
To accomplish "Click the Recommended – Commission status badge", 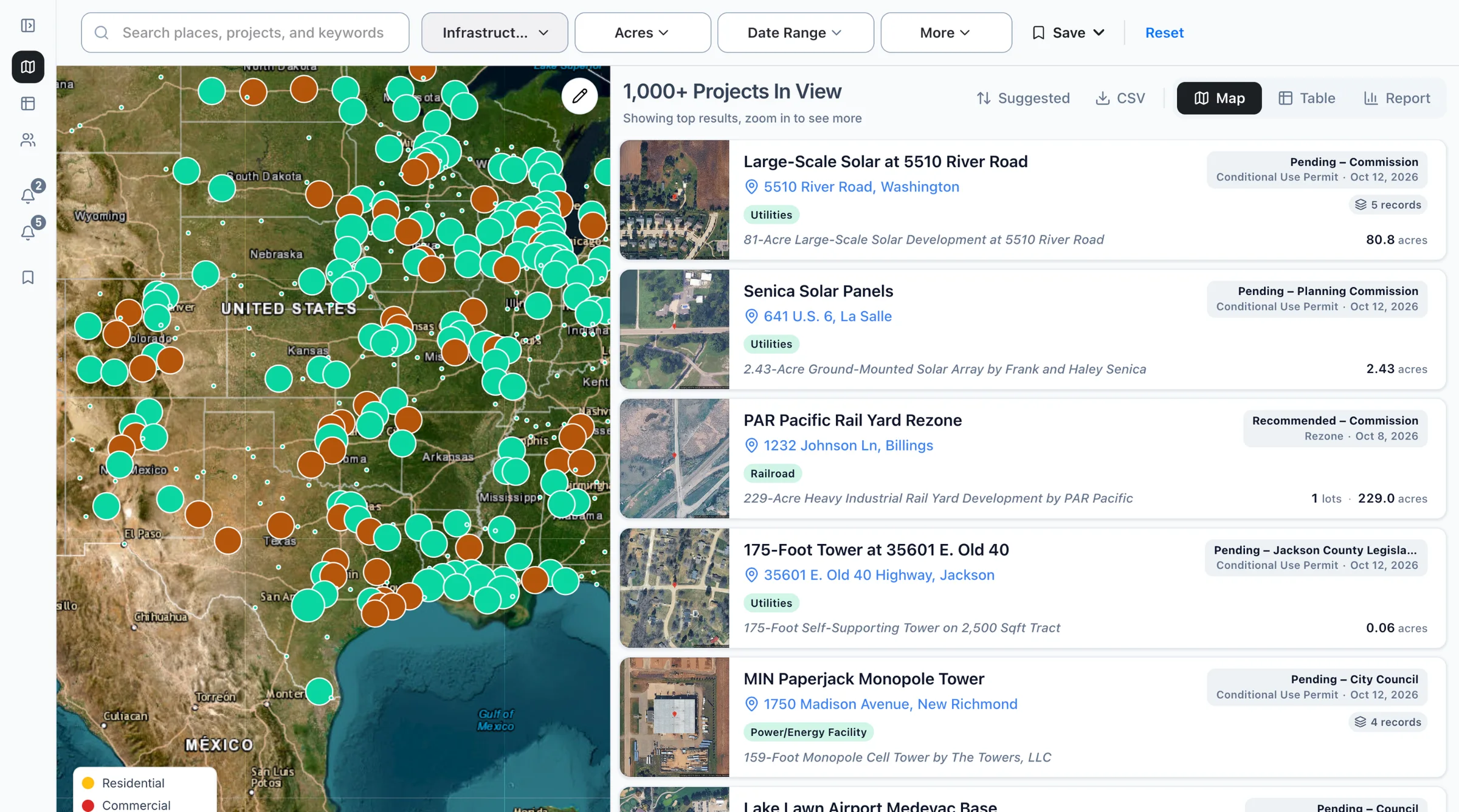I will click(x=1335, y=428).
